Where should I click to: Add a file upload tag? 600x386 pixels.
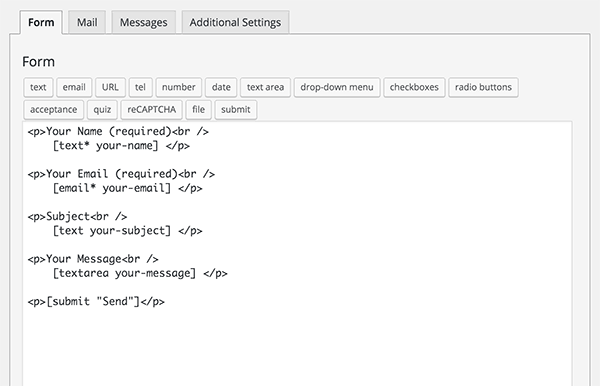pos(199,110)
